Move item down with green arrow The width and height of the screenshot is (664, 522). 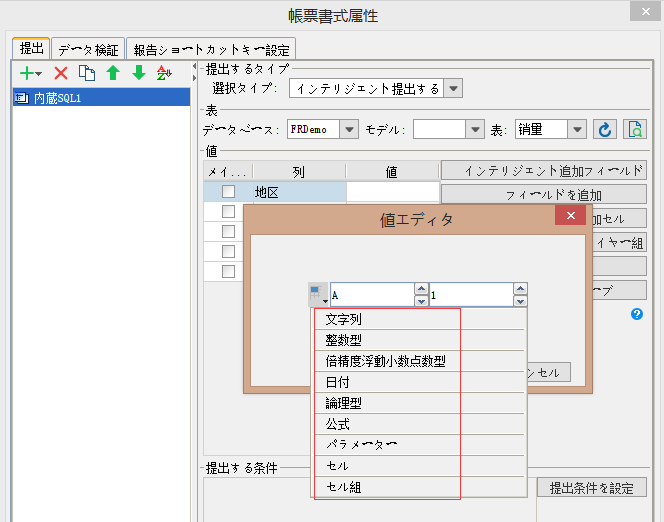139,73
